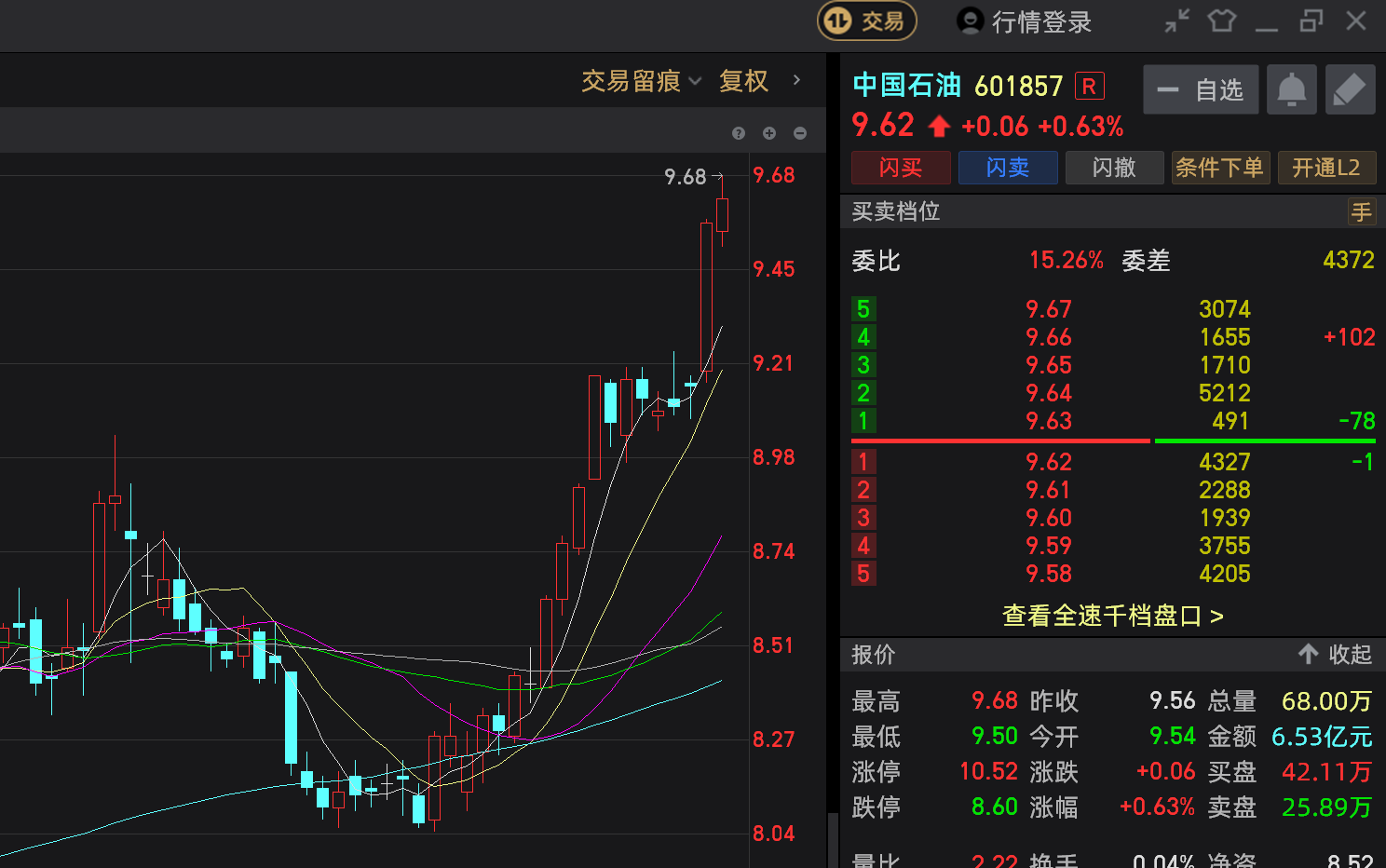Open 条件下单 conditional order
The image size is (1386, 868).
(1220, 168)
